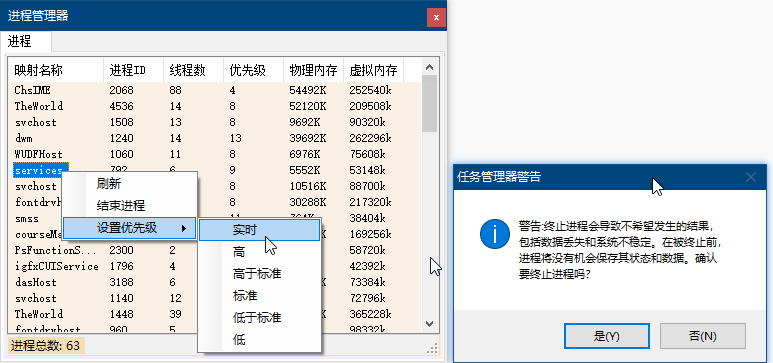Select the svchost process with ID 1508

point(214,122)
